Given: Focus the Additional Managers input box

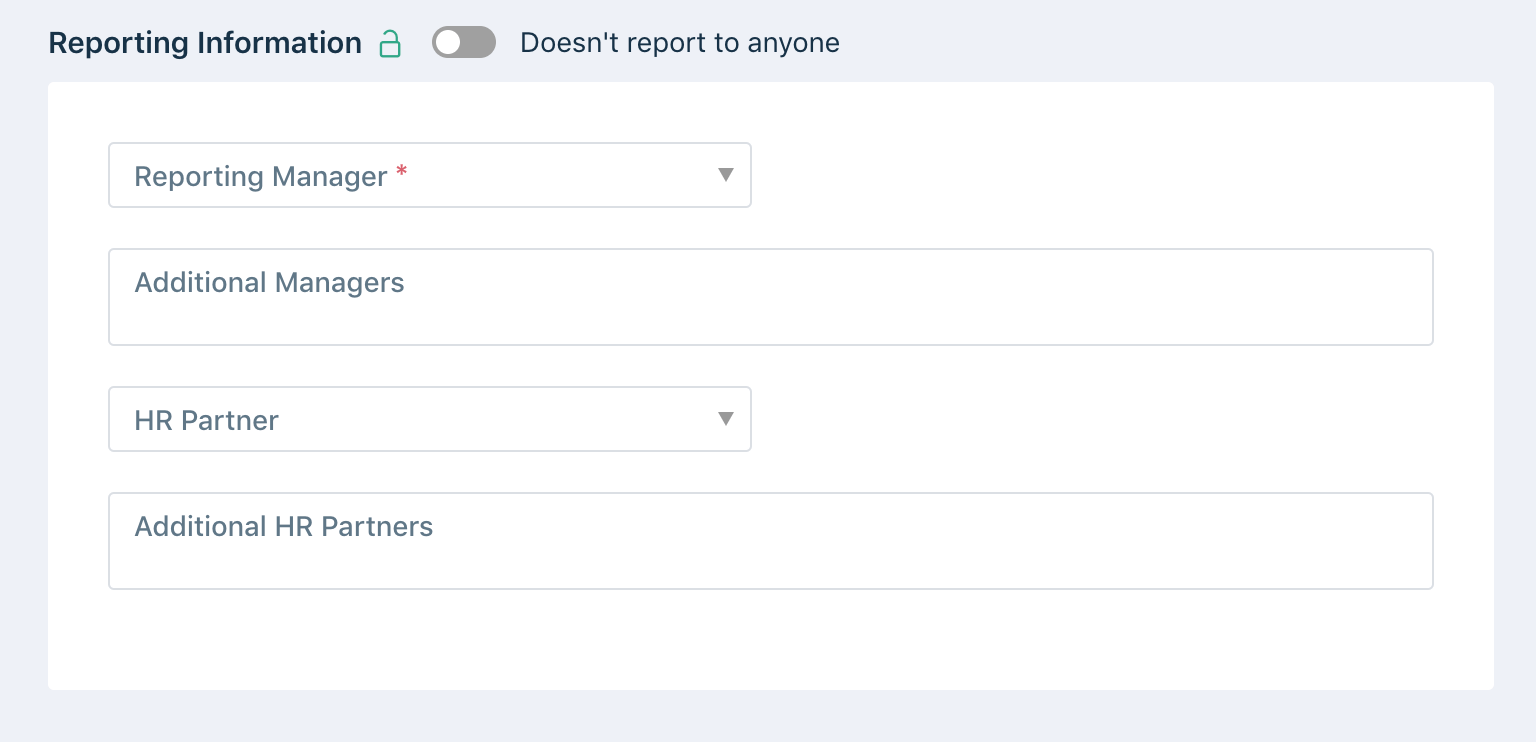Looking at the screenshot, I should pos(771,297).
